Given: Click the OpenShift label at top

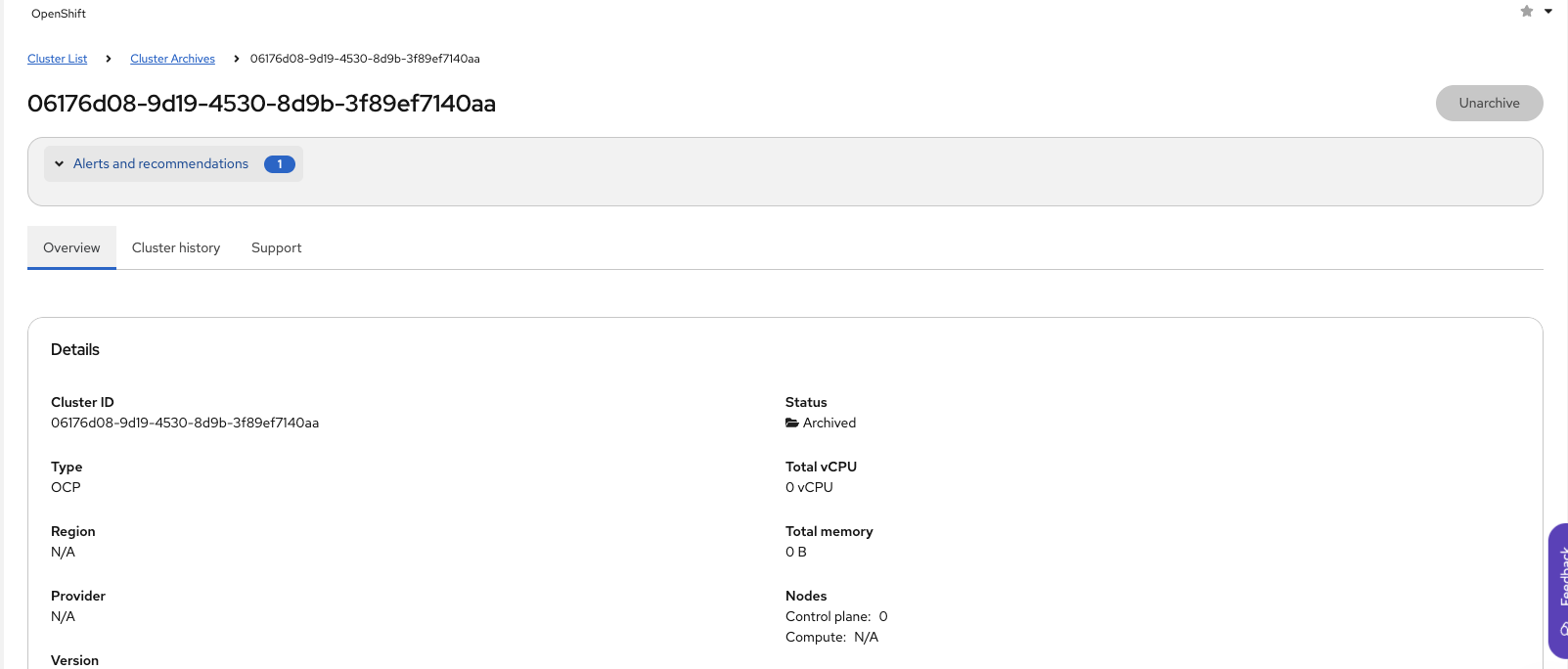Looking at the screenshot, I should click(x=59, y=14).
